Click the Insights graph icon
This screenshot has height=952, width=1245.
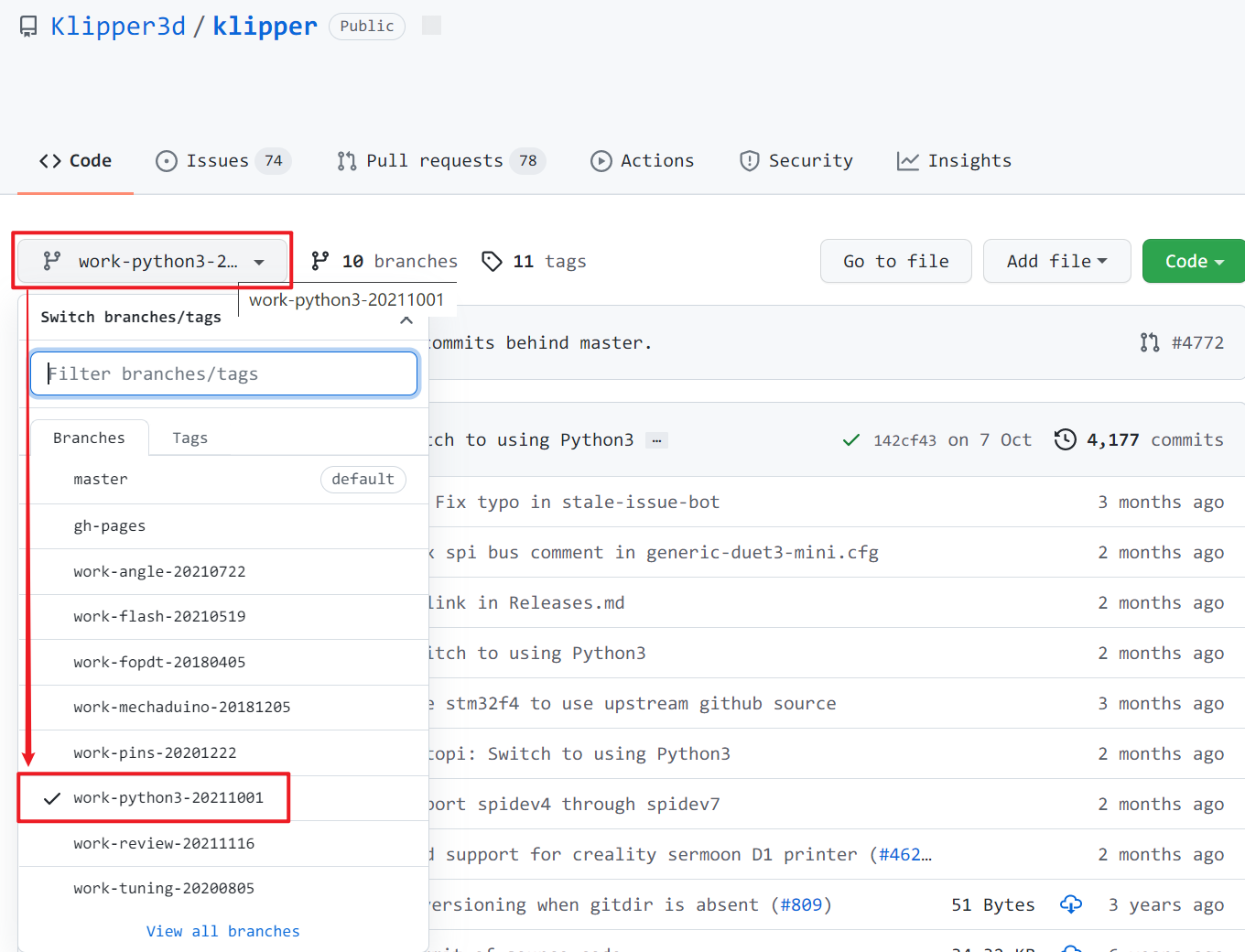pyautogui.click(x=908, y=161)
